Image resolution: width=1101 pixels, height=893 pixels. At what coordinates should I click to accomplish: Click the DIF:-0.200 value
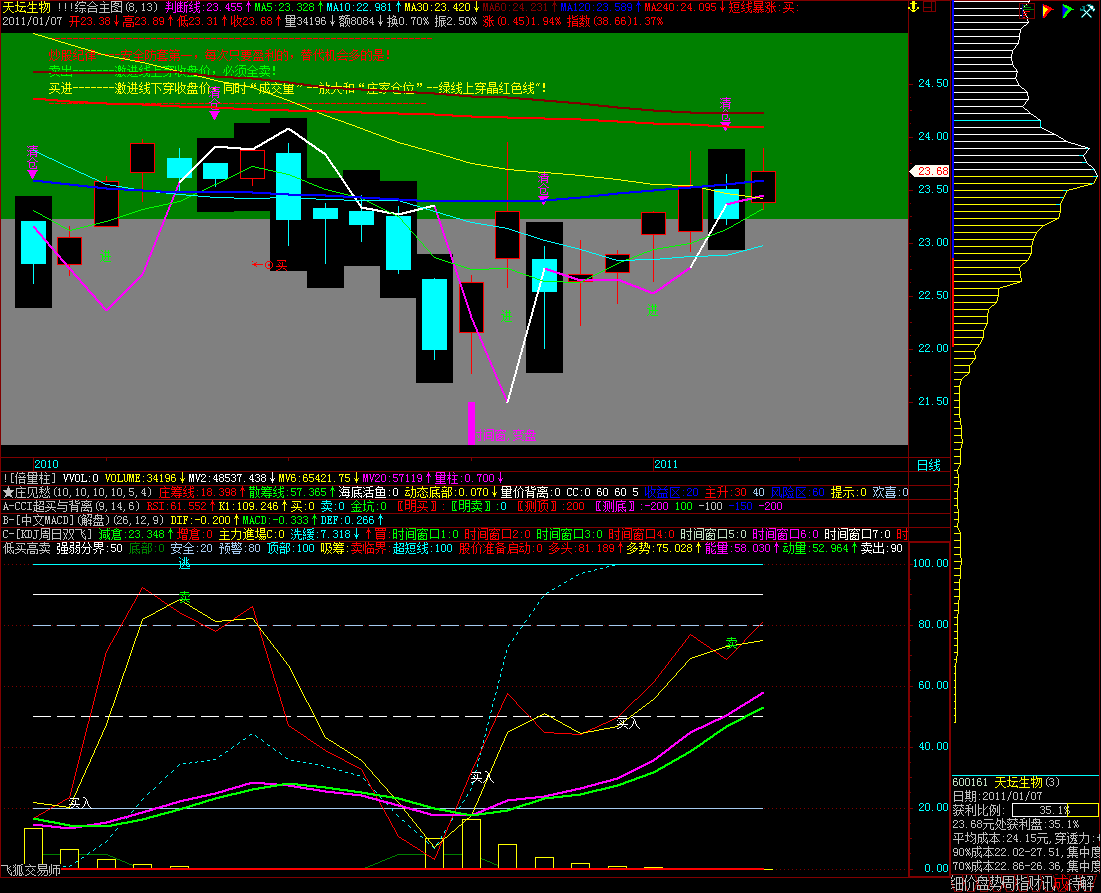point(200,520)
